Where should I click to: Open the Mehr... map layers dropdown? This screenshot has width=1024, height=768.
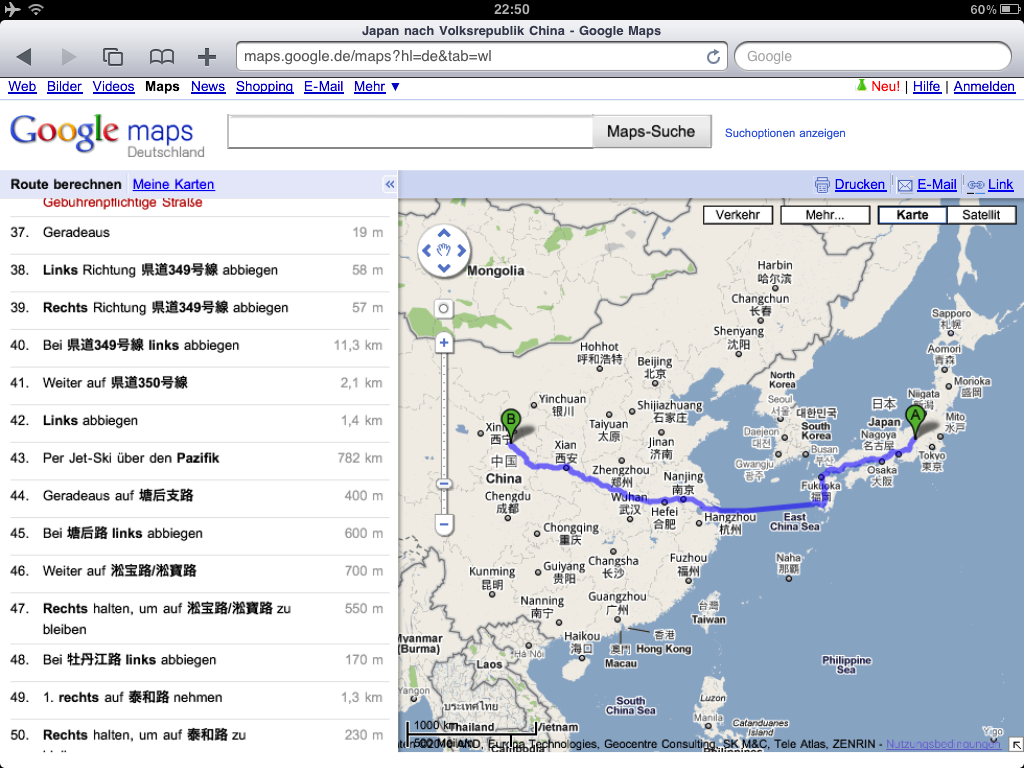[x=825, y=215]
